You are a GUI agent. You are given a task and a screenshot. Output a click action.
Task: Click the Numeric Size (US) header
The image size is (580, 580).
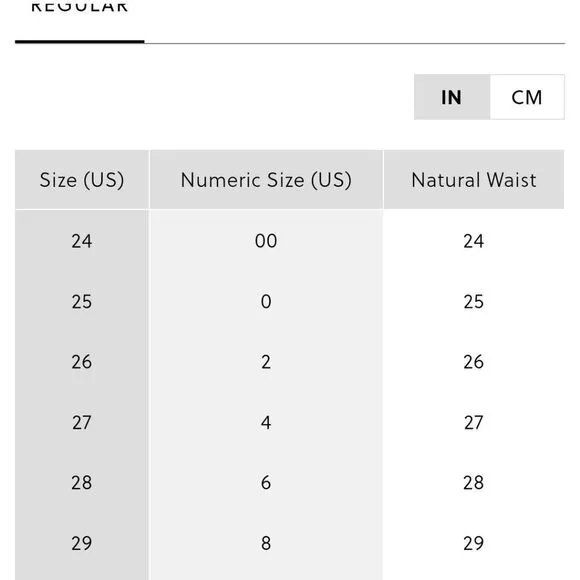pos(266,180)
